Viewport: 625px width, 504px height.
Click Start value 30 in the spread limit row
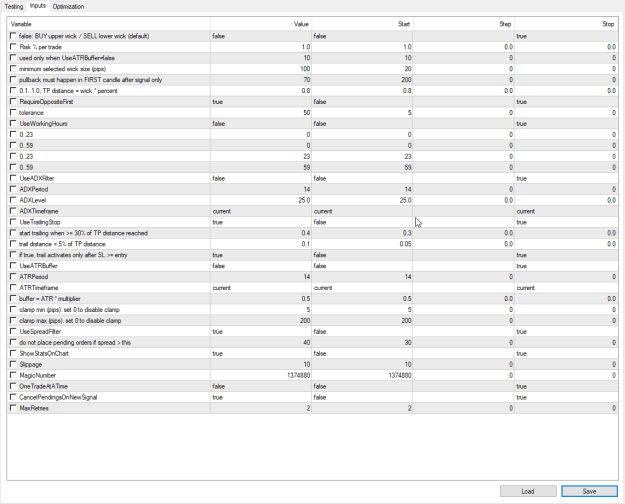pos(362,343)
